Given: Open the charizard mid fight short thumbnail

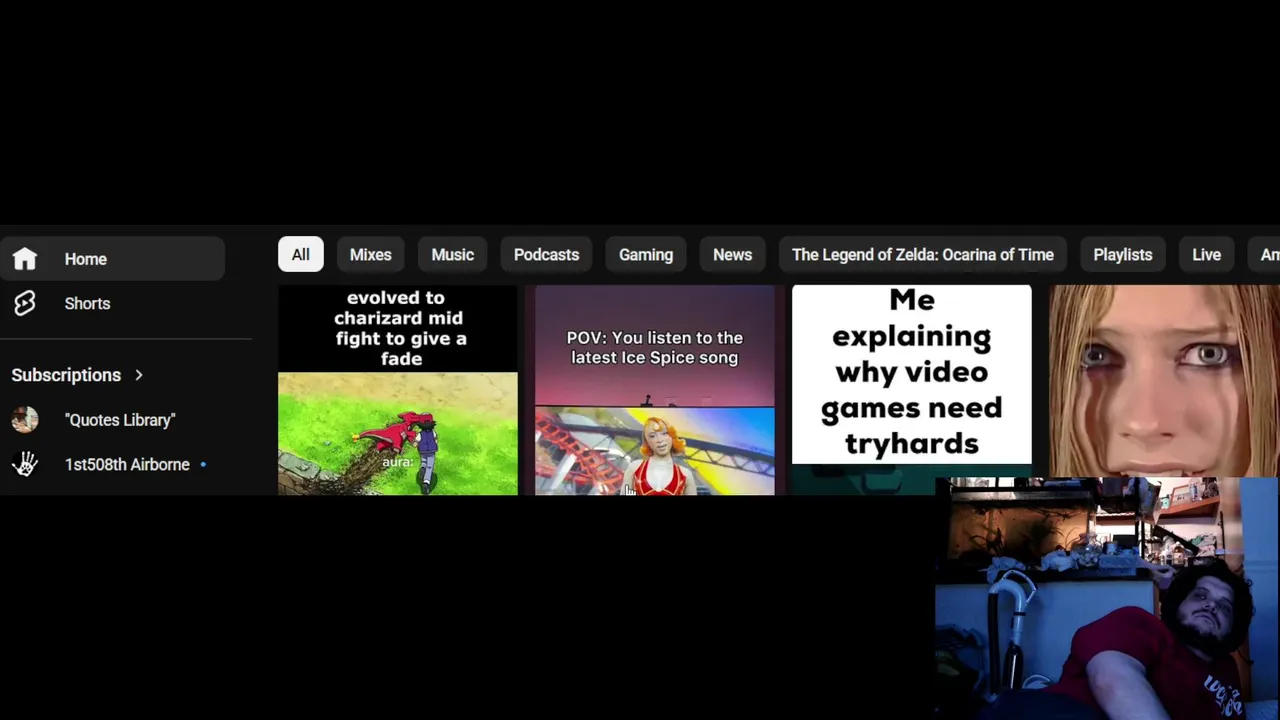Looking at the screenshot, I should pos(398,390).
